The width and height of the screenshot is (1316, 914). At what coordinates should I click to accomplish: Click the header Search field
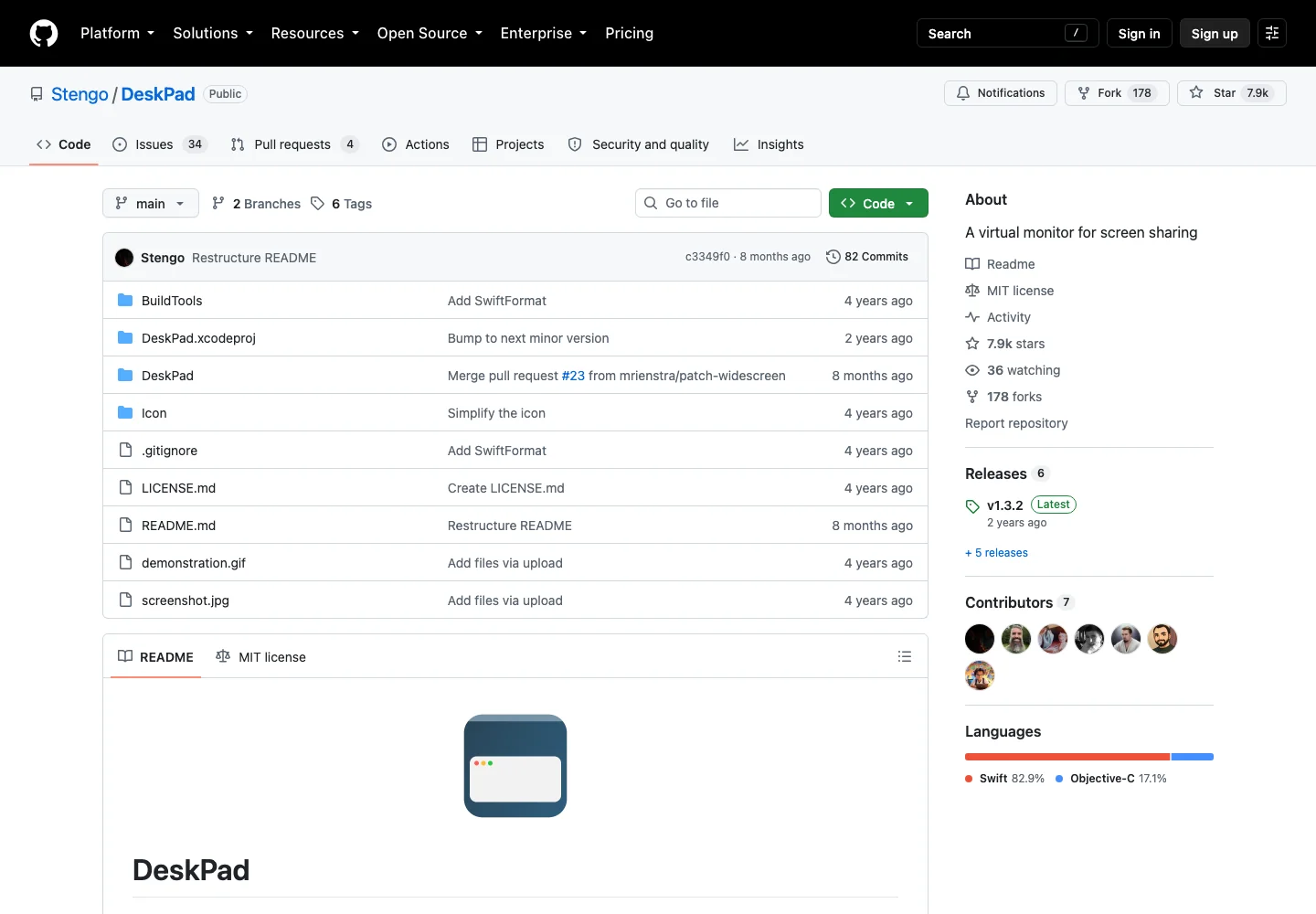coord(1007,33)
